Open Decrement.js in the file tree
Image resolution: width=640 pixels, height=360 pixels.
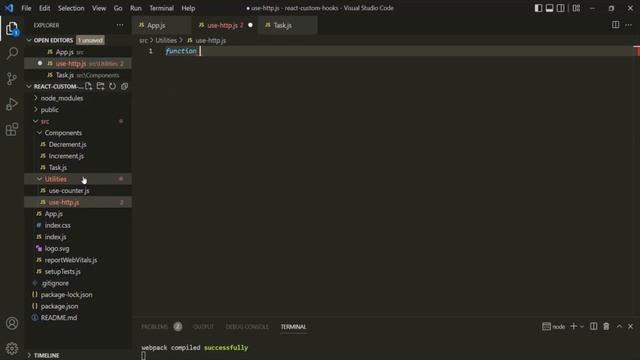pyautogui.click(x=67, y=144)
